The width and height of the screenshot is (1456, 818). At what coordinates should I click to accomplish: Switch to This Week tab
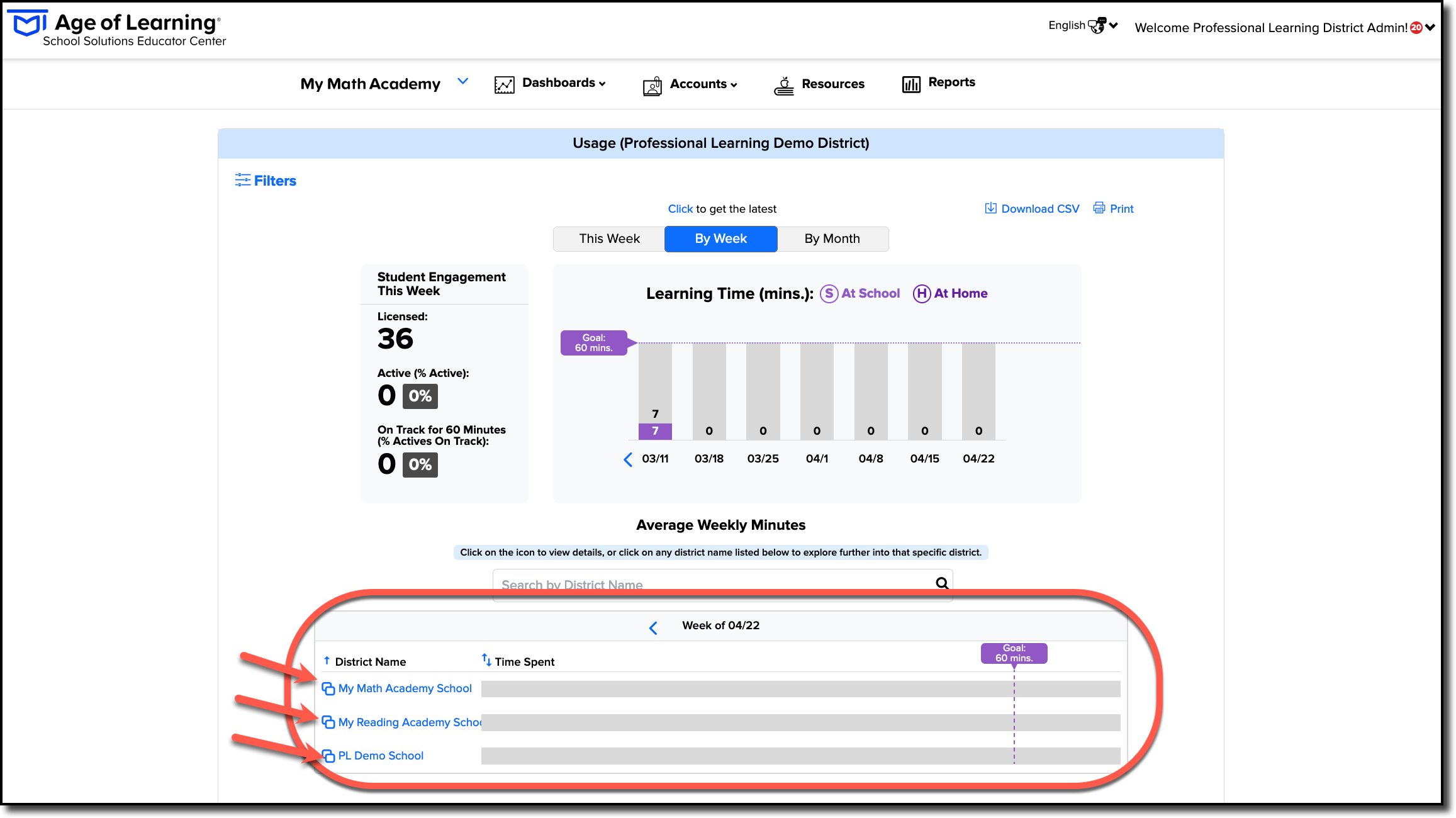pos(609,238)
